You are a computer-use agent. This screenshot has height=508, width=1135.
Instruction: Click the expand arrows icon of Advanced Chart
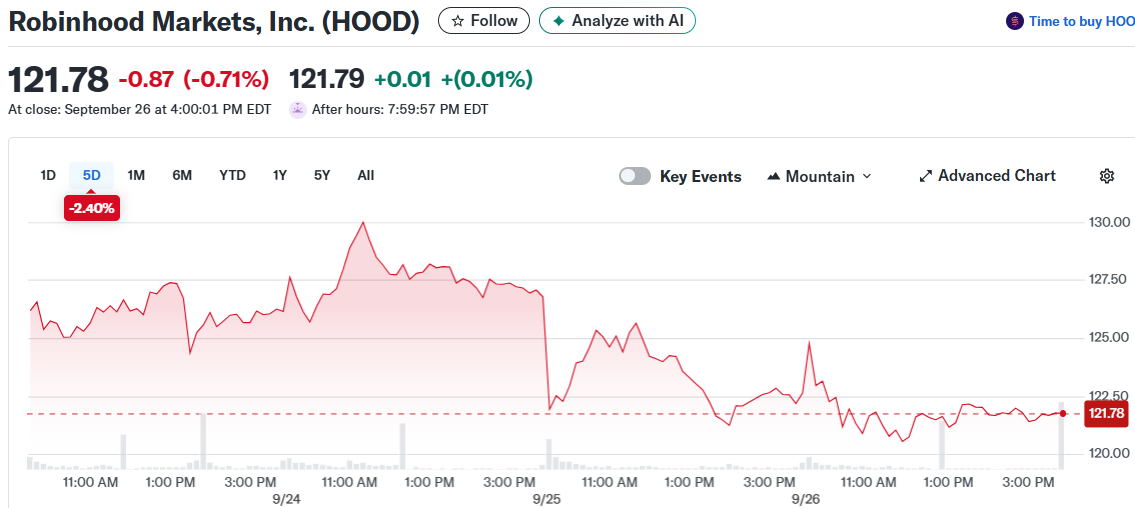pos(925,176)
